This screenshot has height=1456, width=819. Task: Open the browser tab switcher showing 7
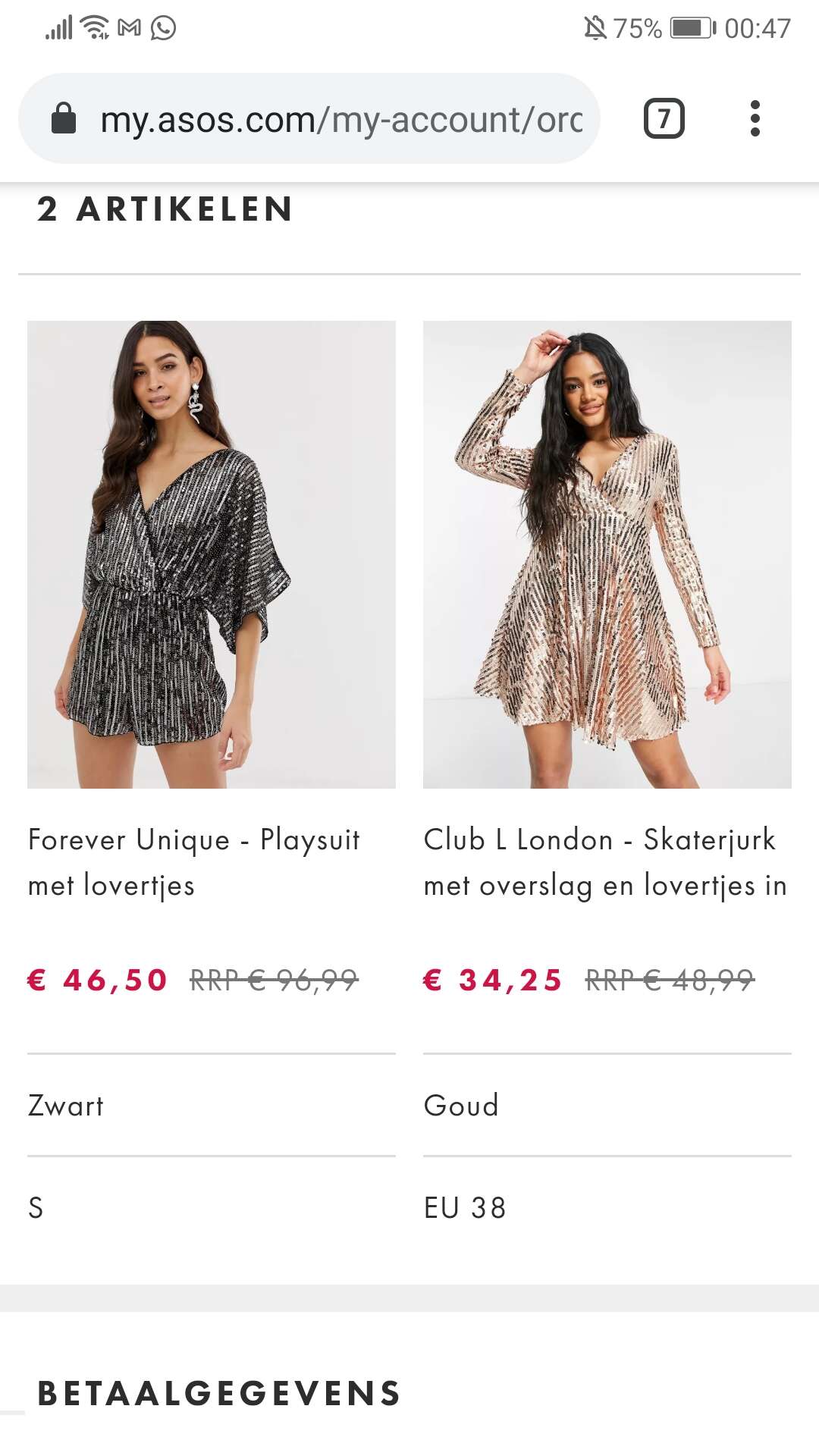[664, 118]
